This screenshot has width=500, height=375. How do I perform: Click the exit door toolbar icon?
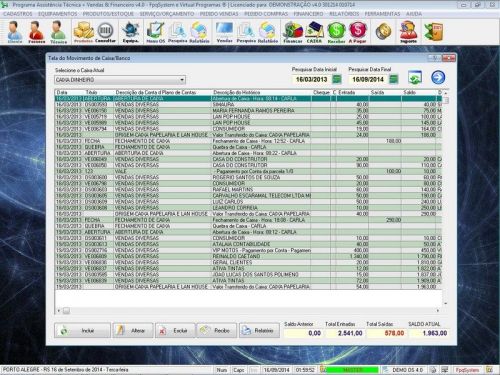pyautogui.click(x=434, y=31)
